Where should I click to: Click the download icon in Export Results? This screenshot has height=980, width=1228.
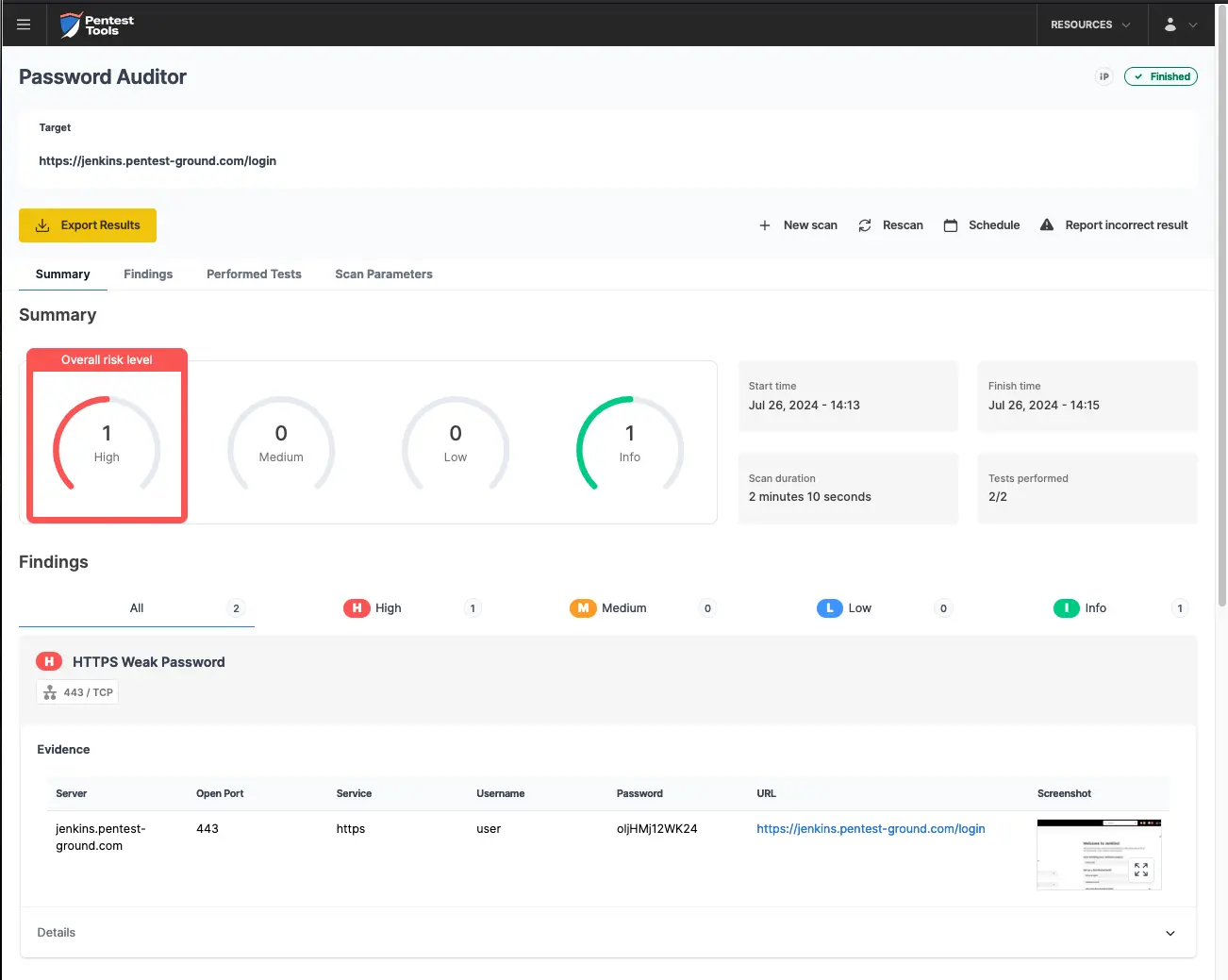pyautogui.click(x=42, y=225)
